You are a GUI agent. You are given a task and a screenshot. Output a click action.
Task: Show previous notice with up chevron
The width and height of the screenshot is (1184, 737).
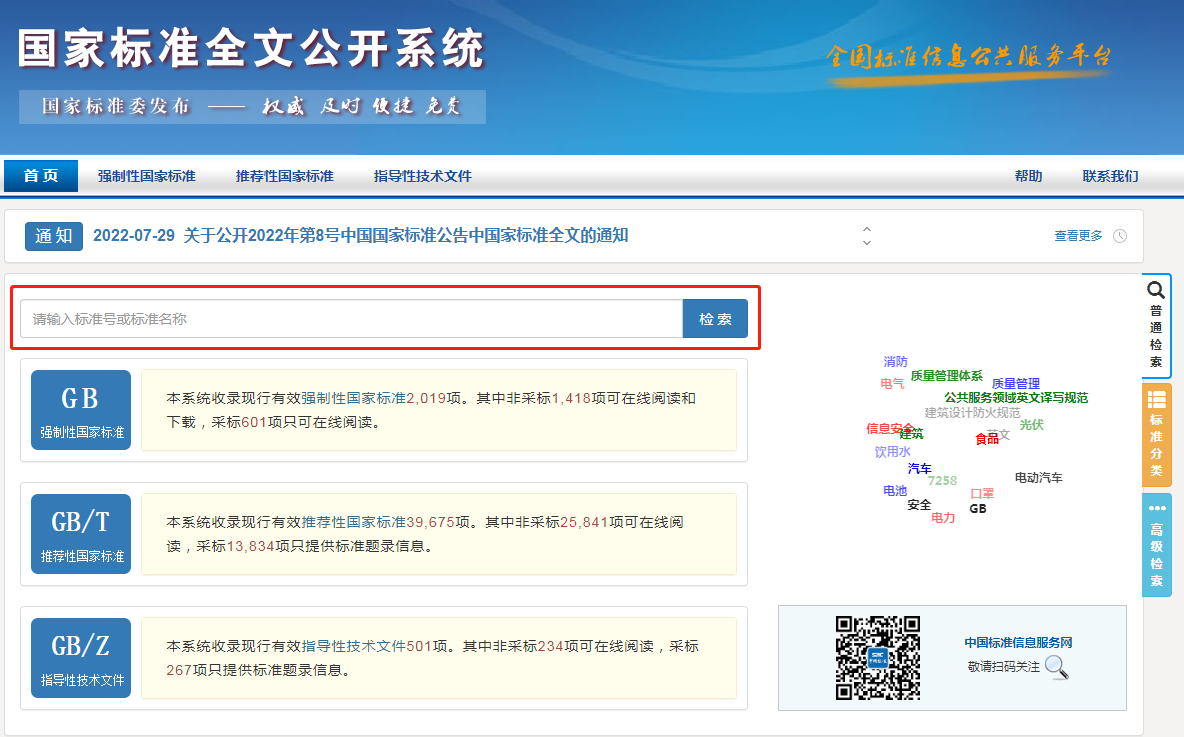click(x=867, y=229)
